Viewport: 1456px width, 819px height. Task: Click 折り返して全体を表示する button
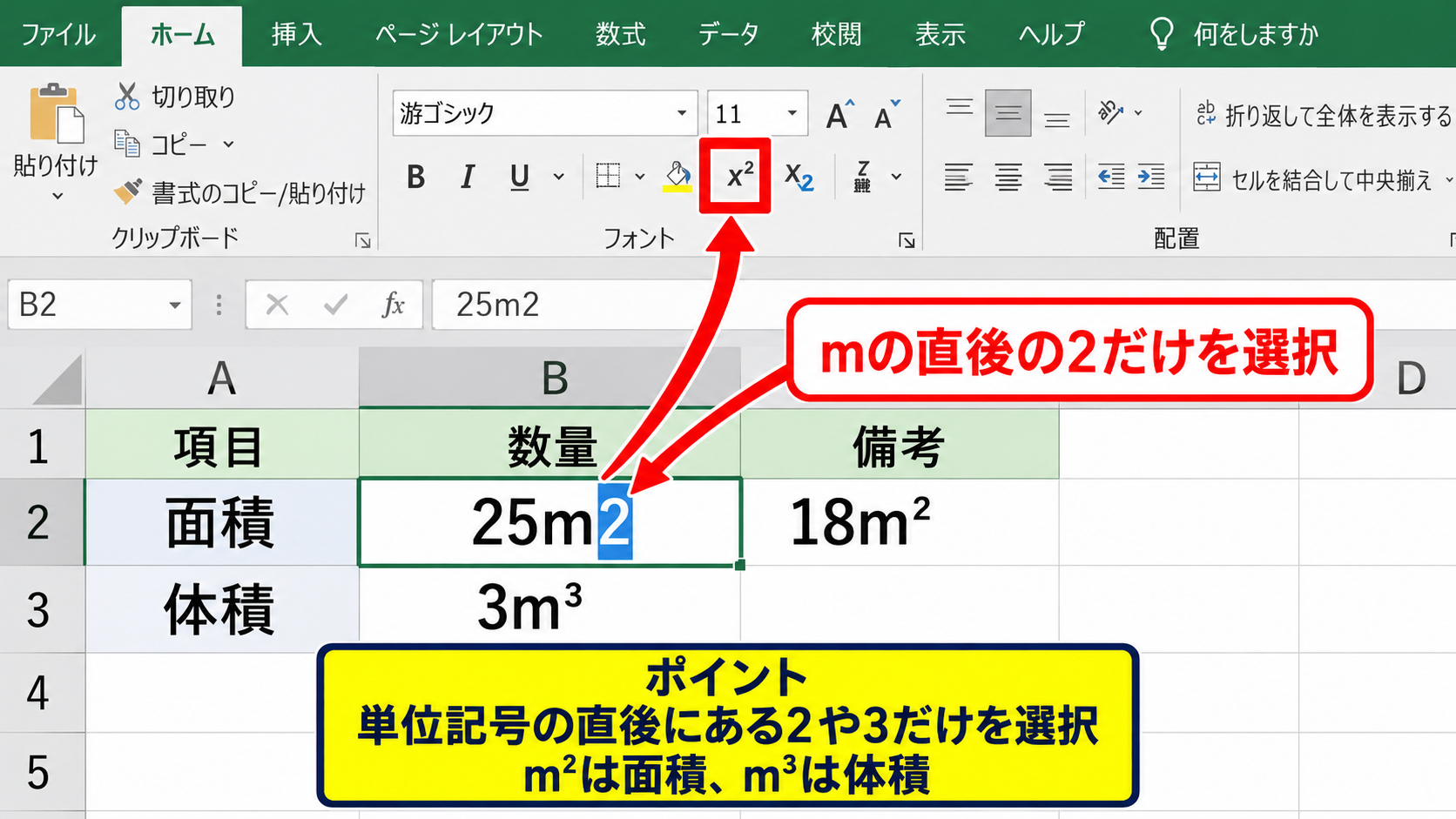1324,115
